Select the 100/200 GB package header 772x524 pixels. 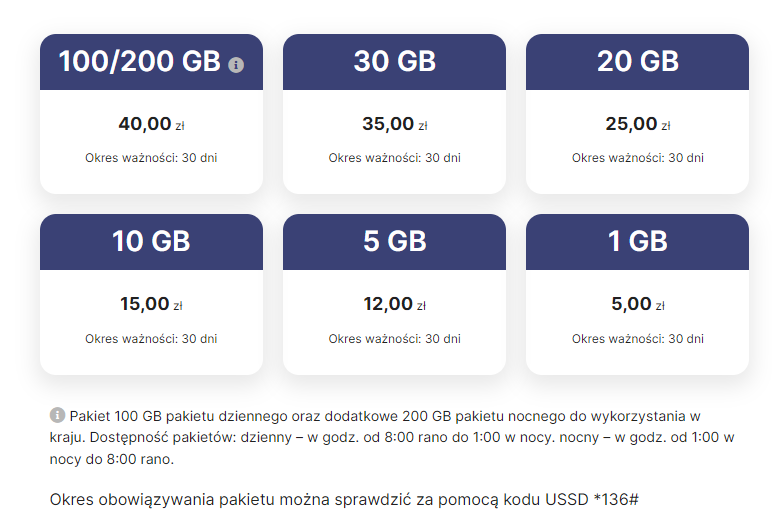point(151,62)
